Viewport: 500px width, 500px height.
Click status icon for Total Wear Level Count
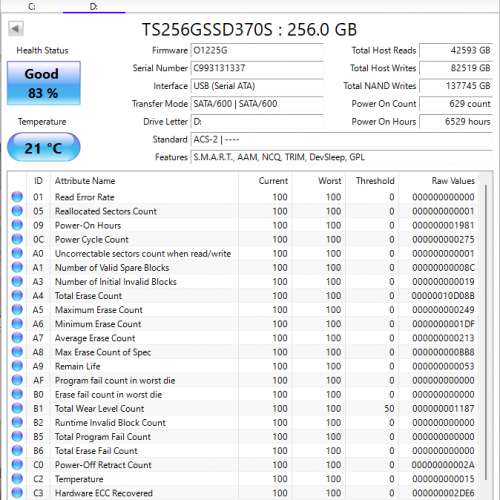[x=17, y=408]
